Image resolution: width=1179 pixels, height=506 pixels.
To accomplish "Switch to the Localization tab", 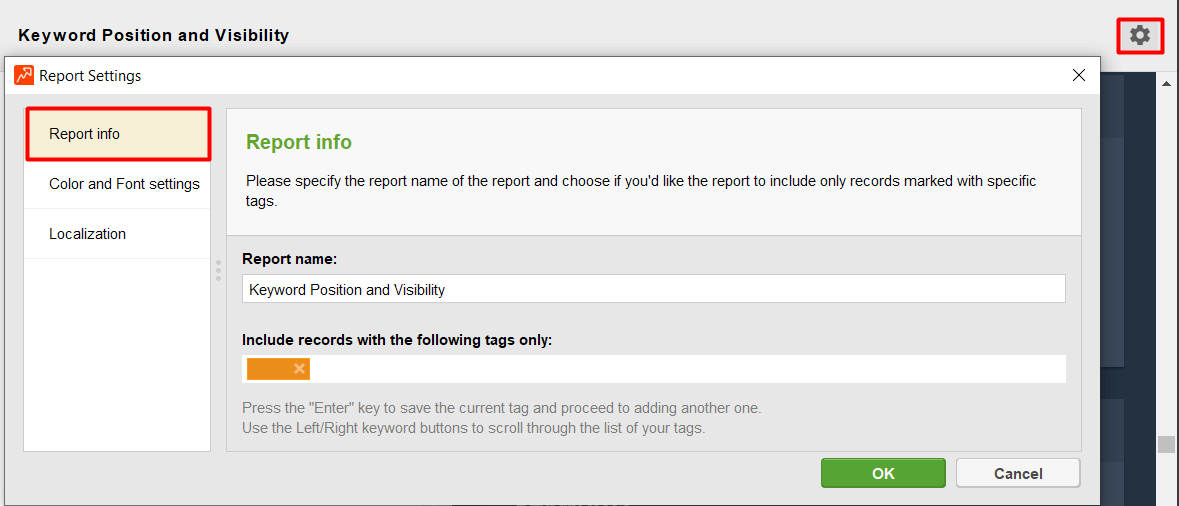I will (x=118, y=234).
